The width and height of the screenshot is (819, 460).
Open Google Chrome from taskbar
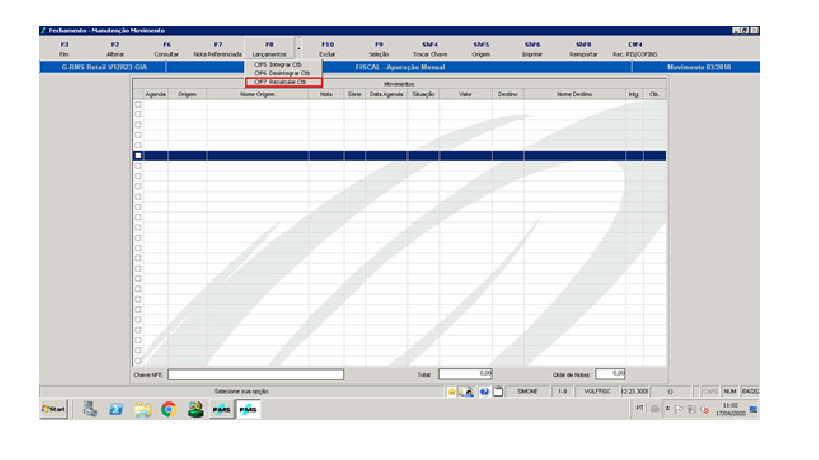(x=168, y=409)
